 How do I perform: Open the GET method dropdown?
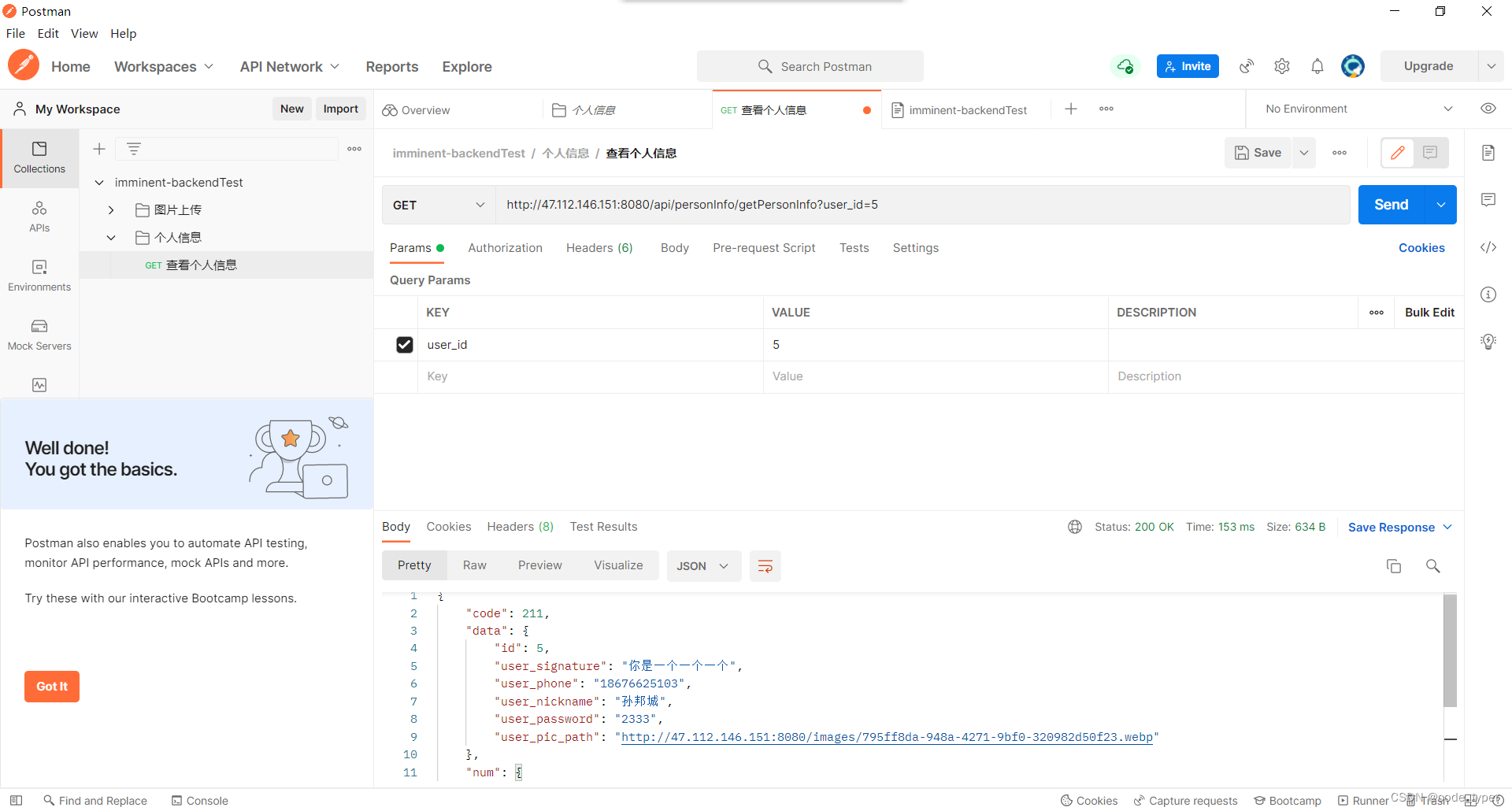439,205
